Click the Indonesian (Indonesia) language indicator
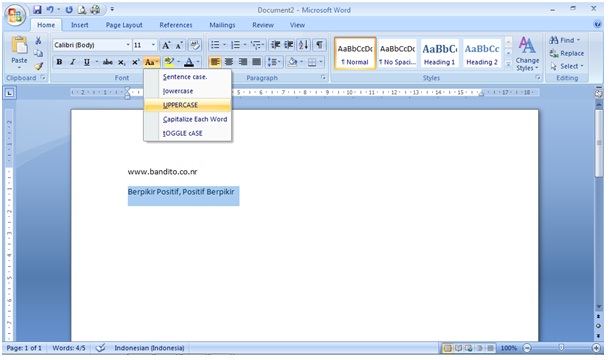Image resolution: width=614 pixels, height=360 pixels. coord(149,347)
